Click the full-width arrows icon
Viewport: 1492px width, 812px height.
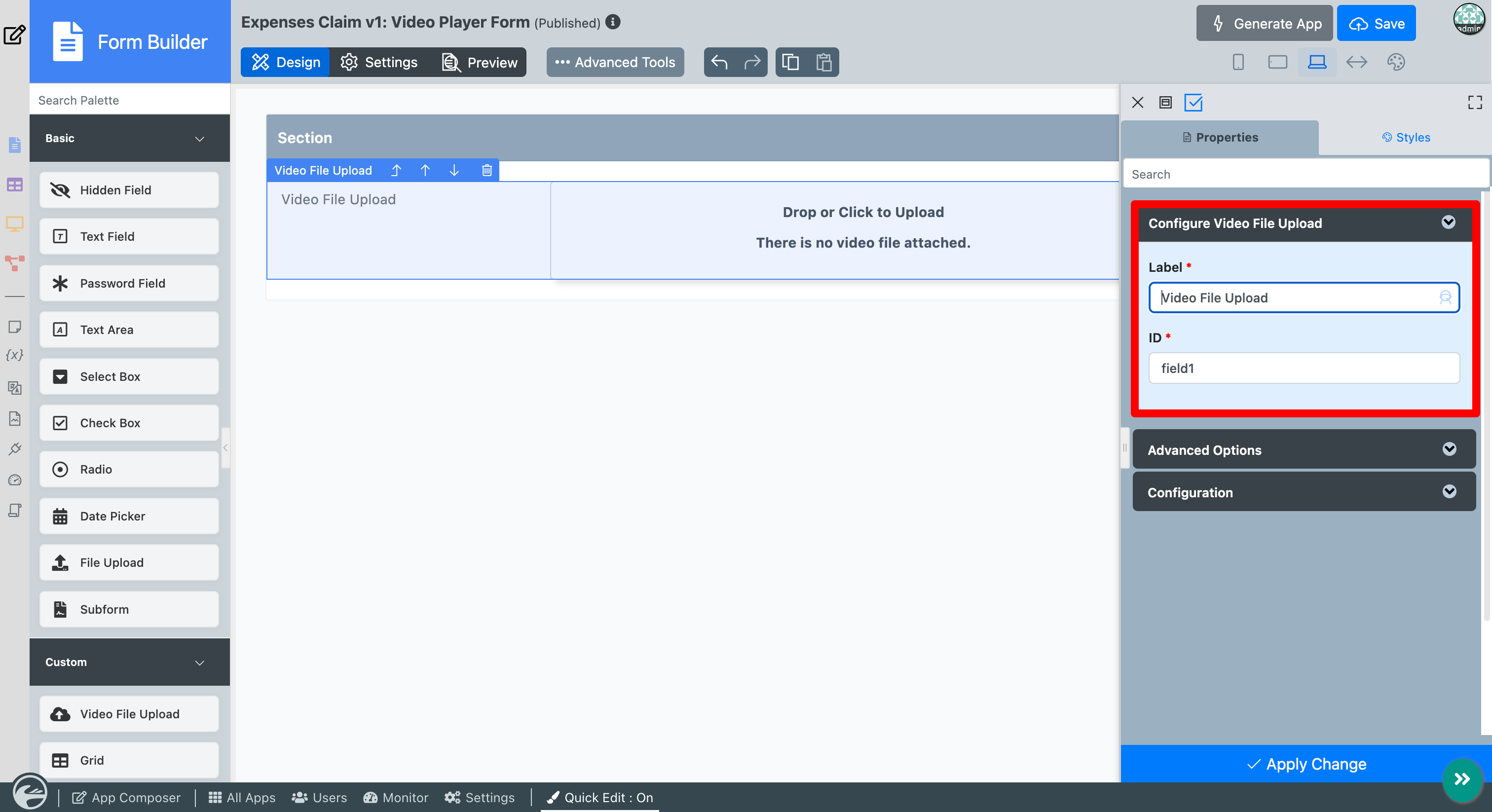click(1356, 62)
